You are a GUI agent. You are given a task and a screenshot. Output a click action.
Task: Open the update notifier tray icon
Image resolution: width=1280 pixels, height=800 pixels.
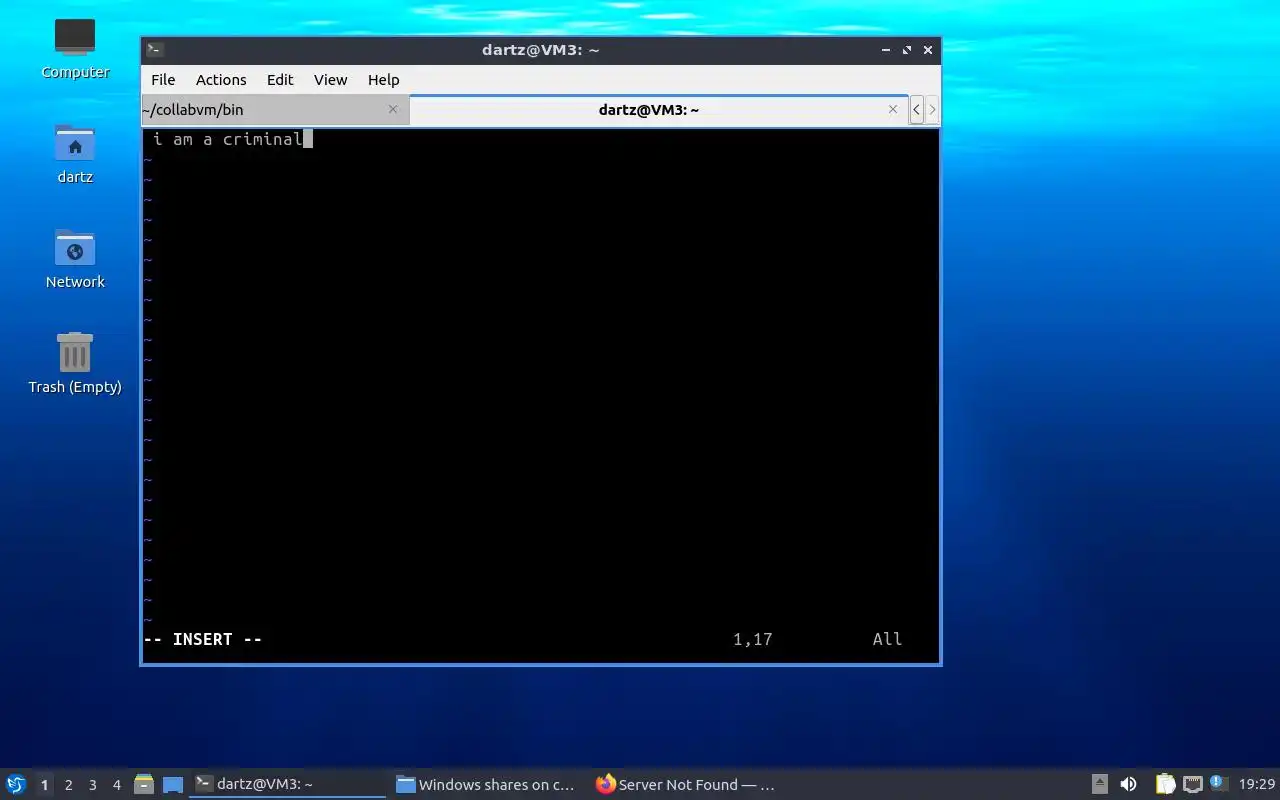1217,783
